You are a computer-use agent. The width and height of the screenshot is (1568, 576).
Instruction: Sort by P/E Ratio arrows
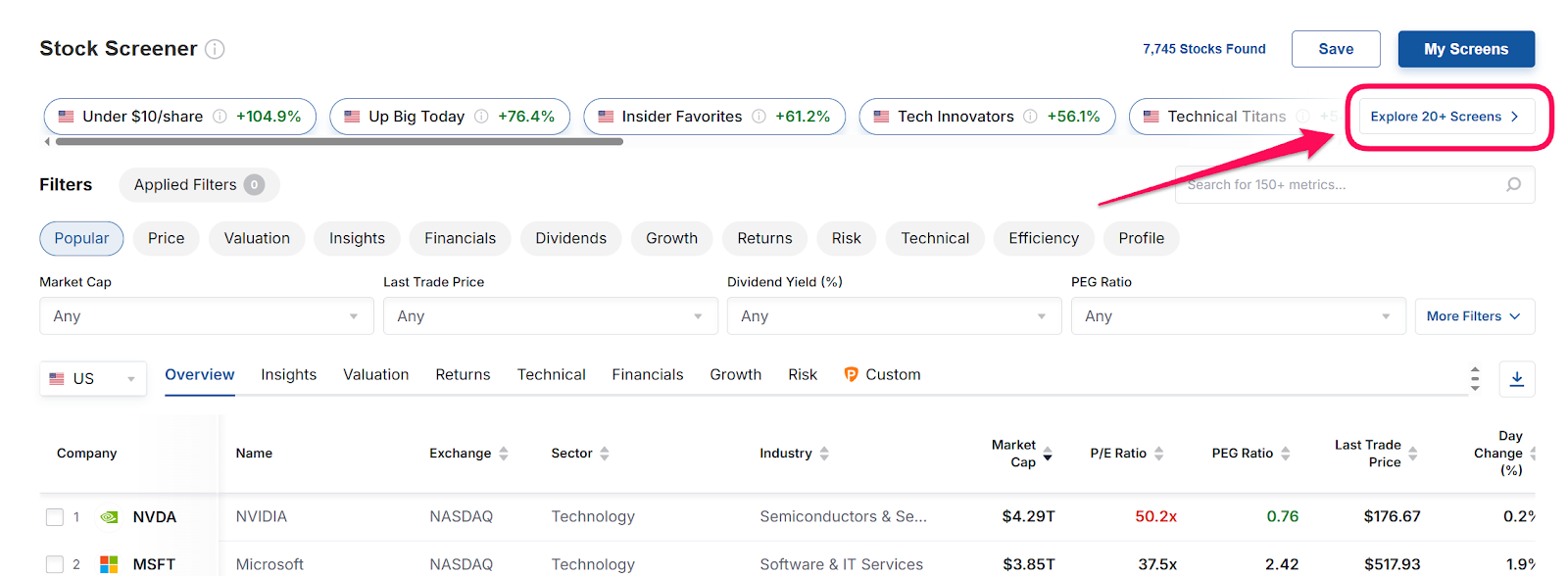1158,454
